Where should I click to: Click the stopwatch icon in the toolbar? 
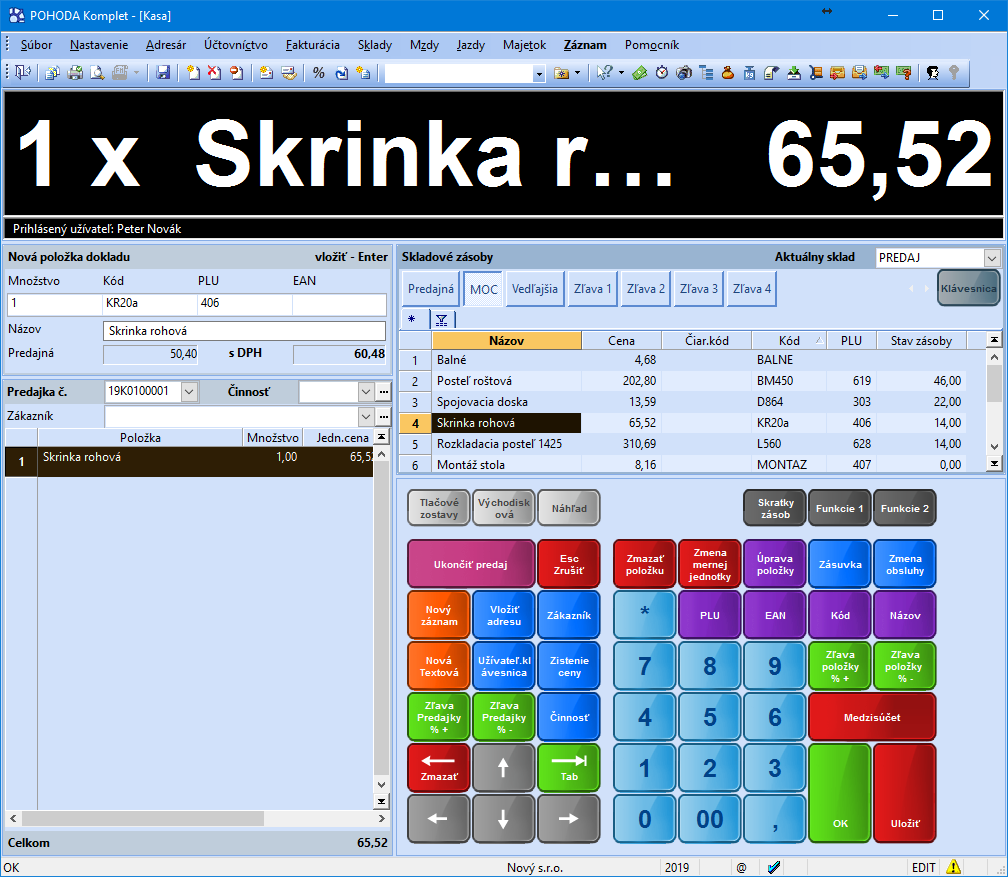click(662, 73)
